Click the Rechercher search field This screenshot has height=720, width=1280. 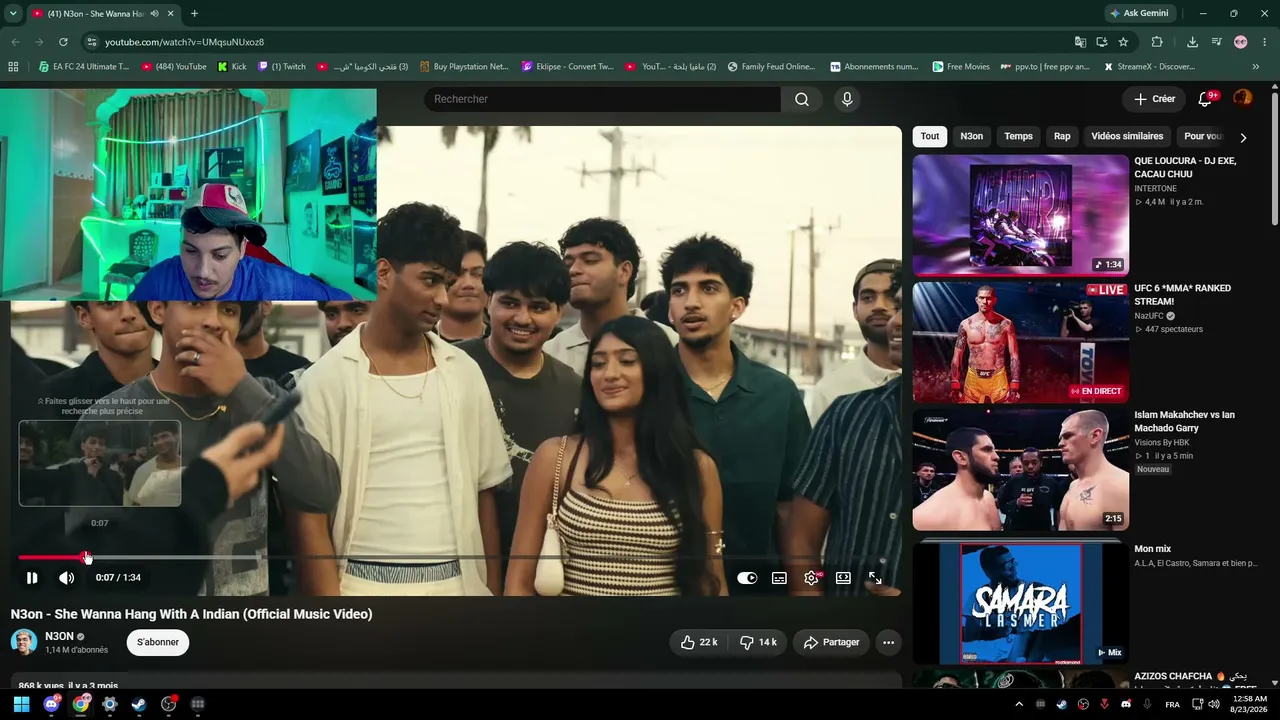tap(602, 99)
